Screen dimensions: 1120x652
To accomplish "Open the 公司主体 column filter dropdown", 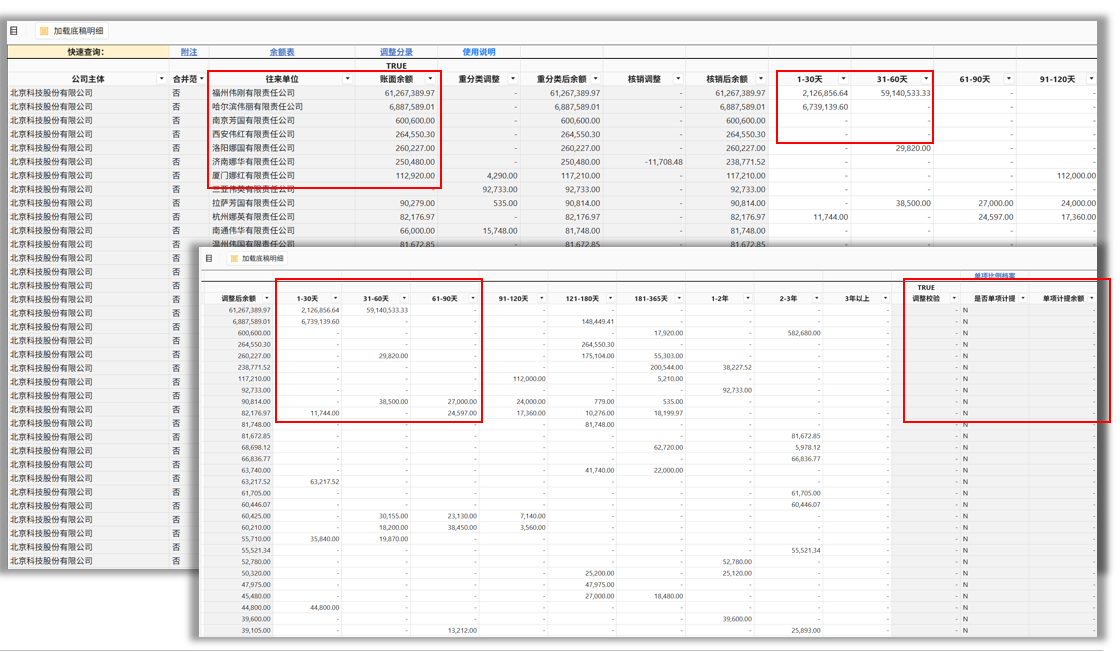I will coord(161,79).
